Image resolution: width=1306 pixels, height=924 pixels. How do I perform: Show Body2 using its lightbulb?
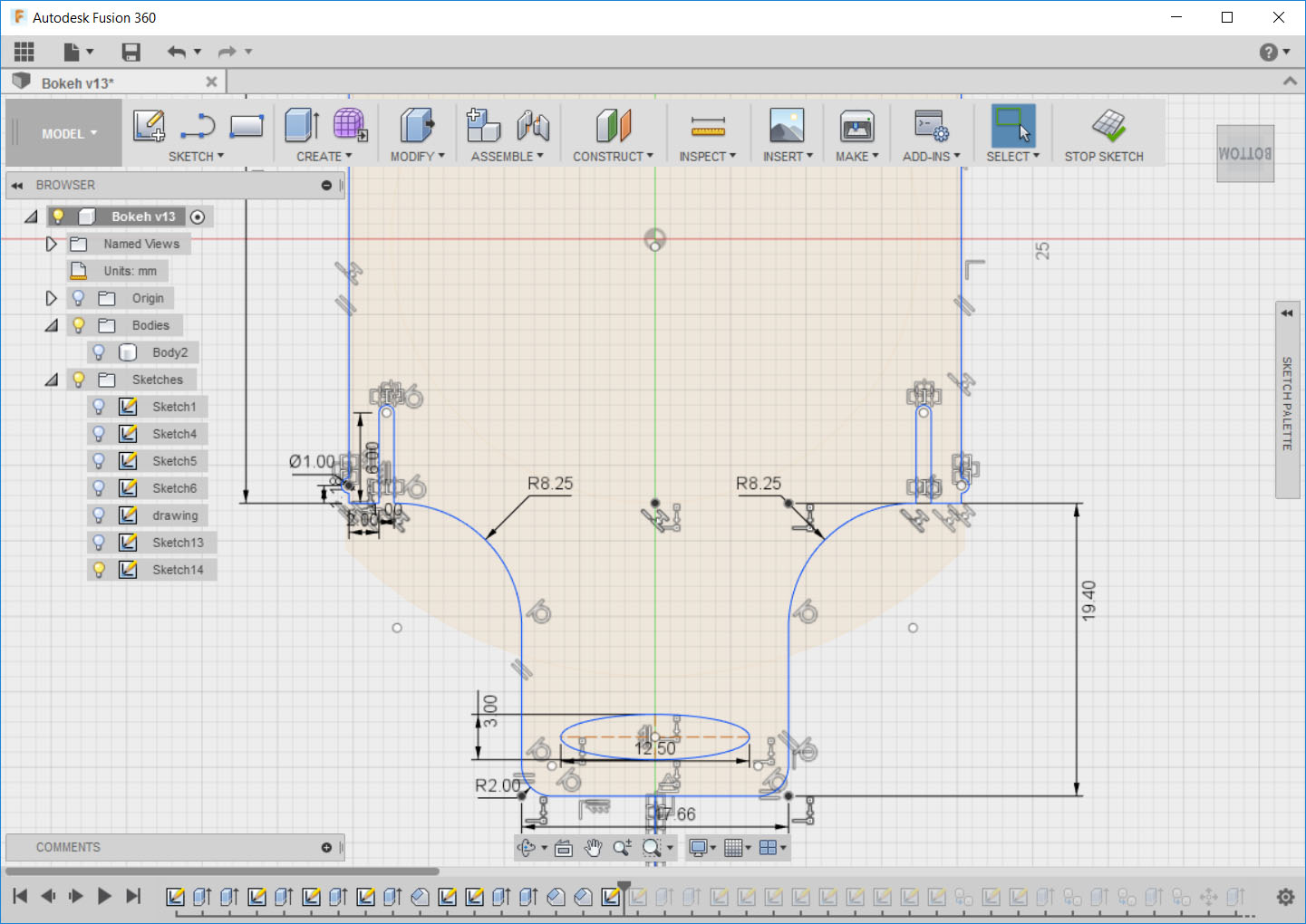click(99, 352)
